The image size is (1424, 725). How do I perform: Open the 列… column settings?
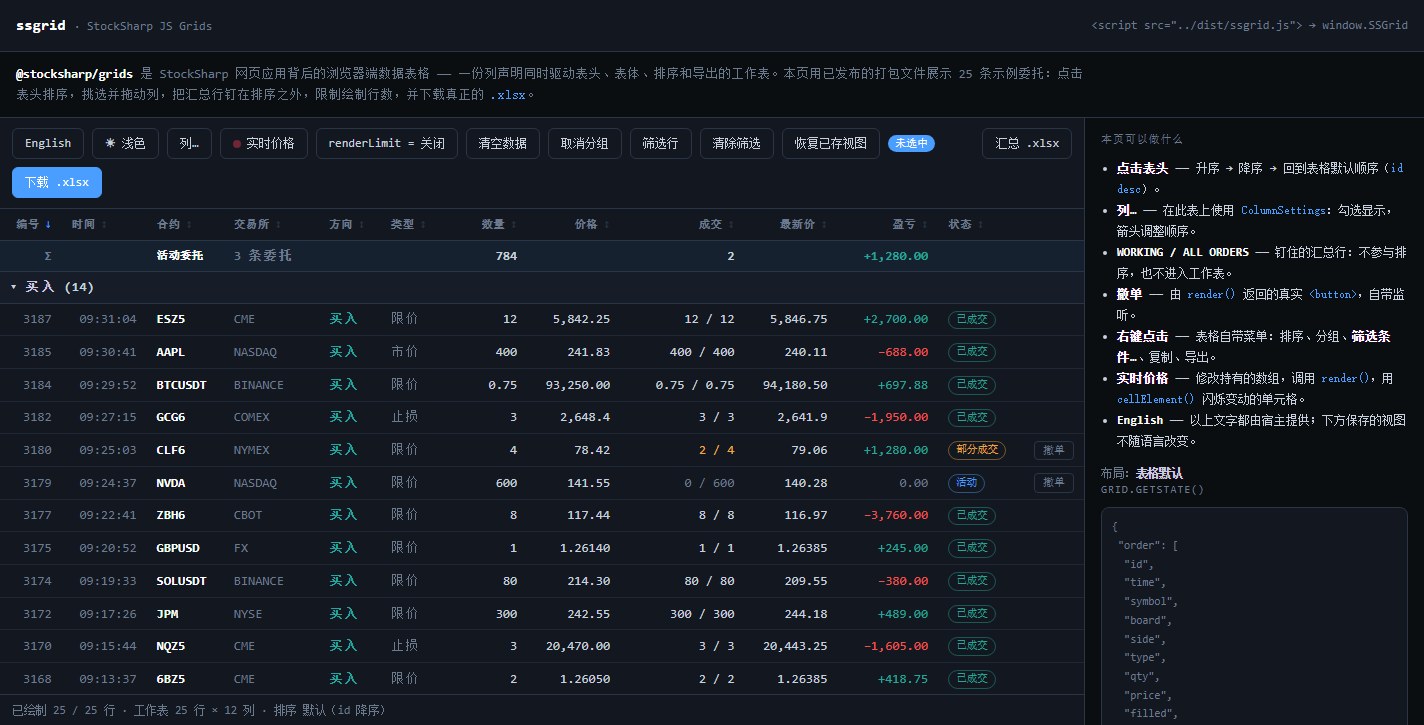[x=189, y=143]
